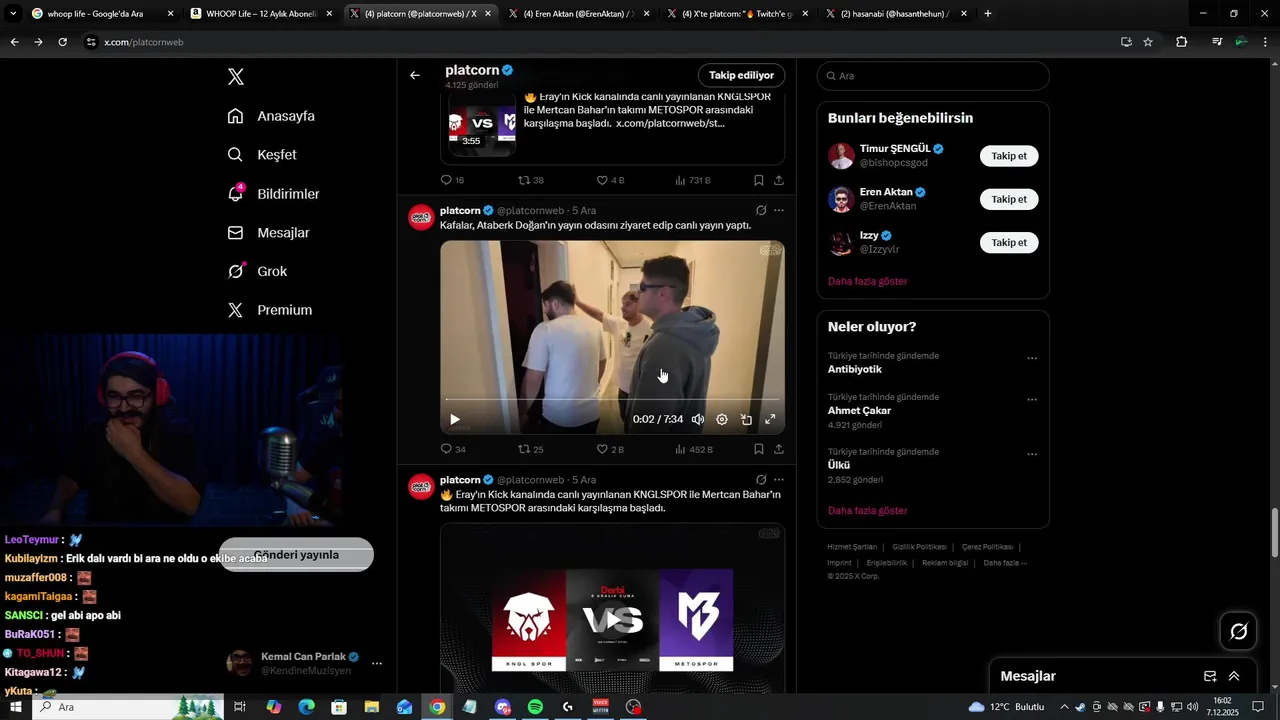Compose a new message in Mesajlar drawer

(1210, 676)
